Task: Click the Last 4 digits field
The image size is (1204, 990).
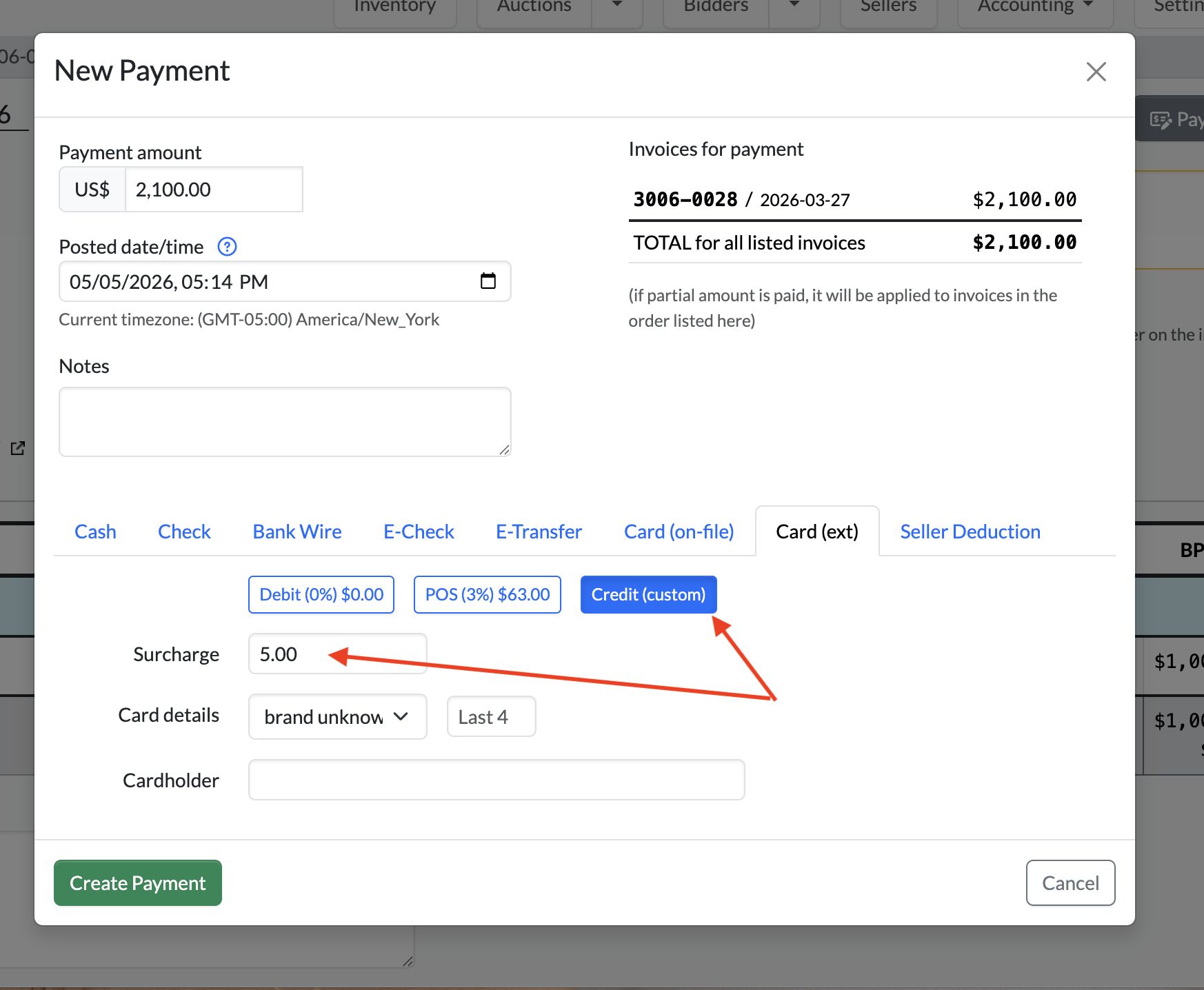Action: [491, 717]
